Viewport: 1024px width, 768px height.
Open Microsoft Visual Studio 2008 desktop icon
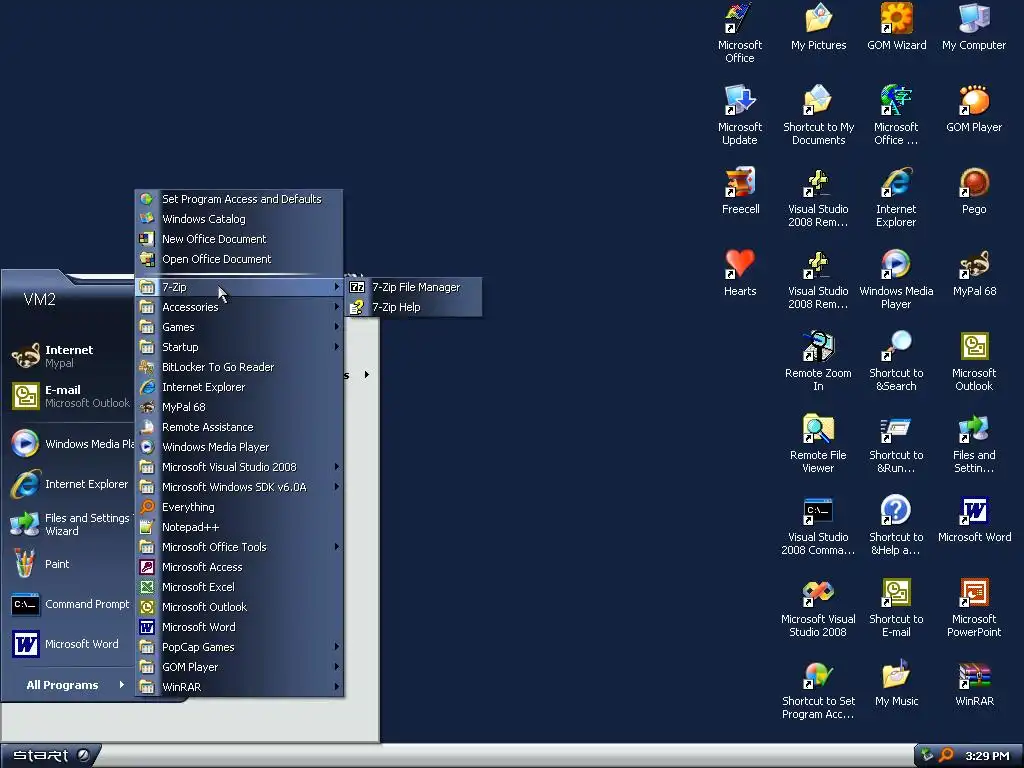point(818,607)
